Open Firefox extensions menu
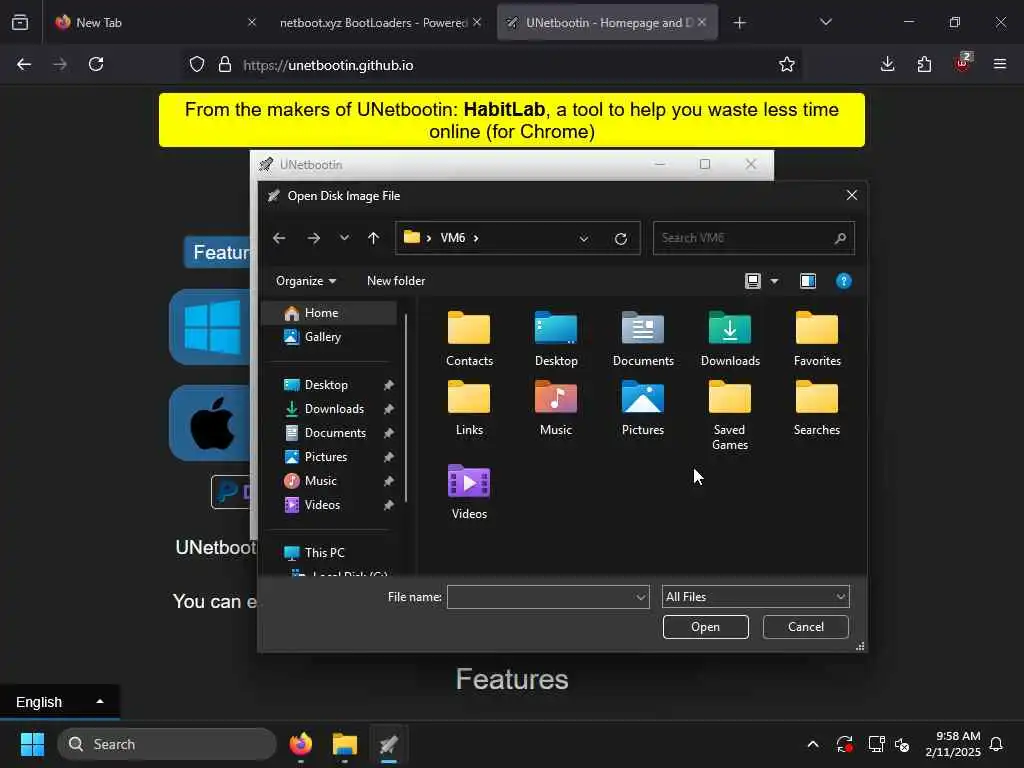This screenshot has width=1024, height=768. pyautogui.click(x=924, y=64)
